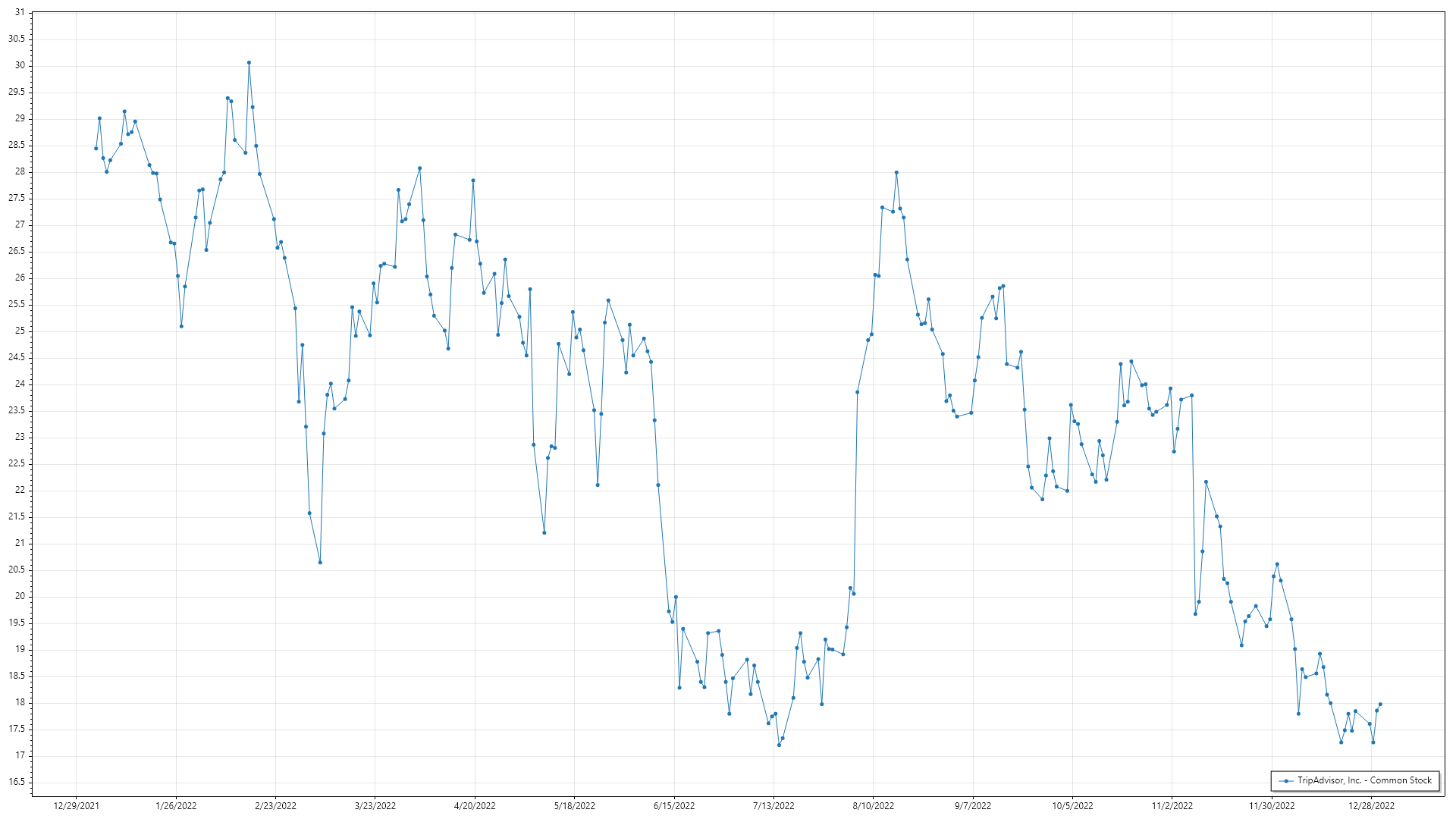Select the 1/26/2022 x-axis date label
Viewport: 1456px width, 819px height.
pos(176,805)
